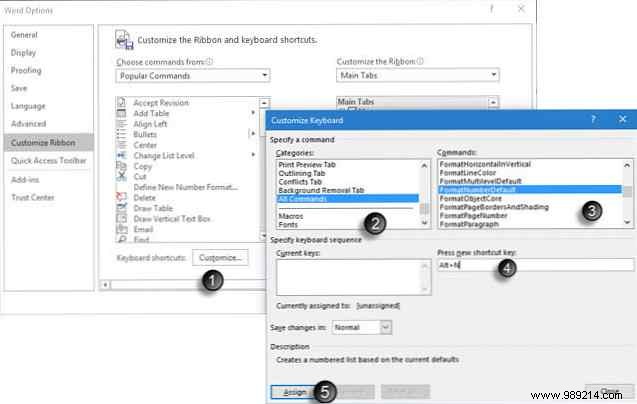Open the Save changes in Normal dropdown
The image size is (637, 404).
[362, 327]
